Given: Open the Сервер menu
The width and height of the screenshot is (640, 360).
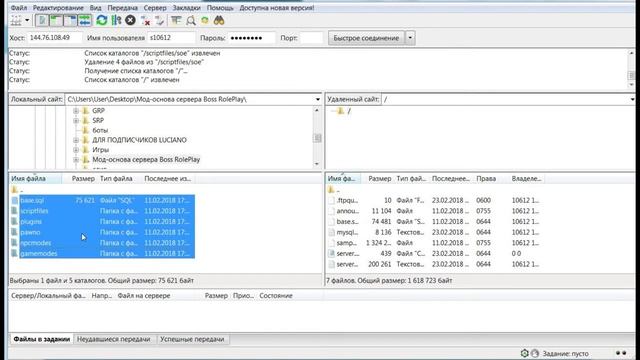Looking at the screenshot, I should 155,8.
